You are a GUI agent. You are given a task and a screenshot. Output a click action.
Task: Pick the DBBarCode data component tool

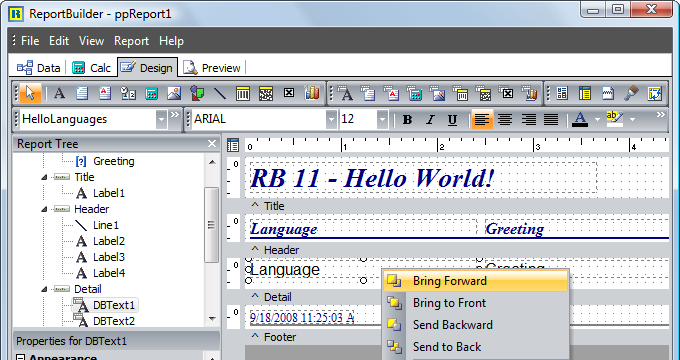coord(461,93)
